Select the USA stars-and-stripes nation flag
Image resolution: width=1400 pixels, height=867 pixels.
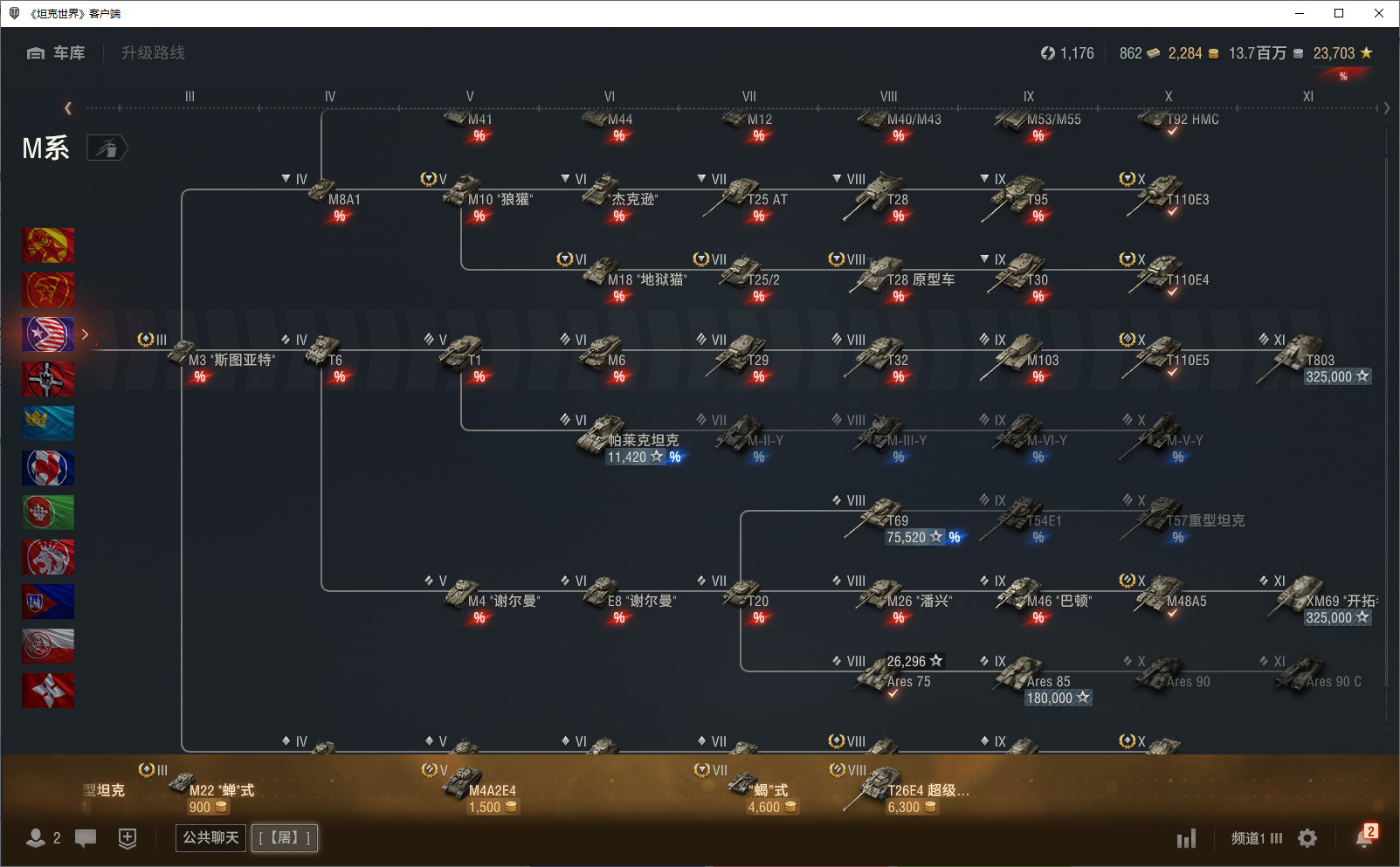click(x=48, y=334)
